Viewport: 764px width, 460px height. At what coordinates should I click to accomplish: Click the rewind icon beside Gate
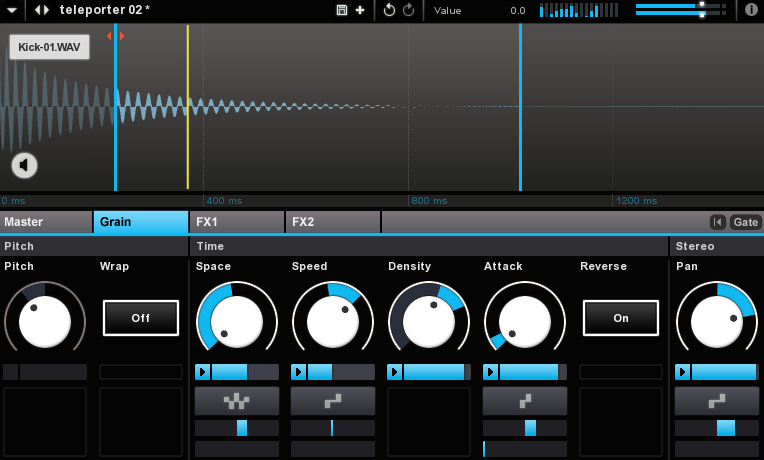coord(717,222)
